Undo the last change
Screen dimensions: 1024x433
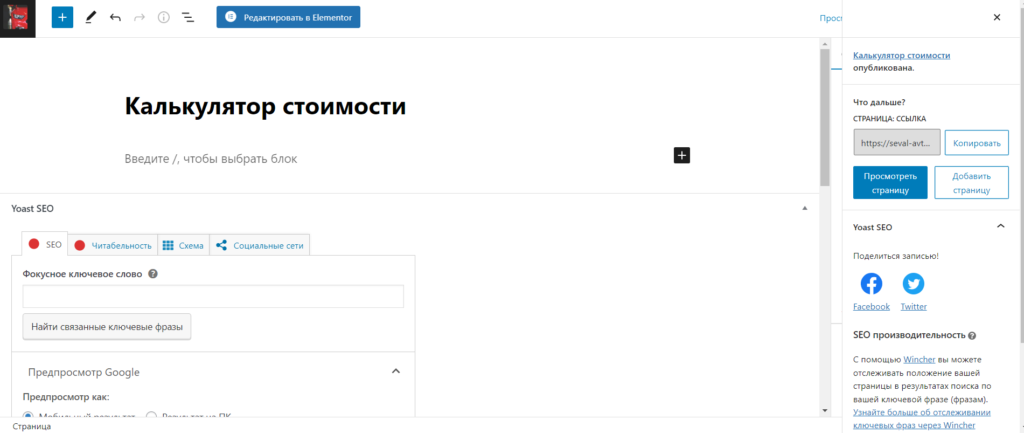click(x=116, y=18)
